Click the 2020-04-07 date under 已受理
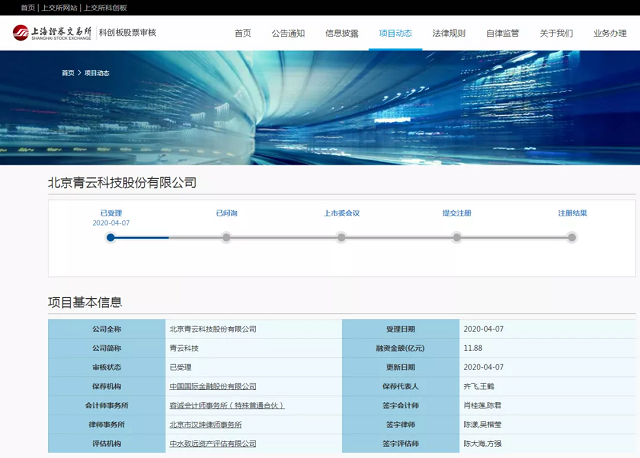 (x=111, y=223)
